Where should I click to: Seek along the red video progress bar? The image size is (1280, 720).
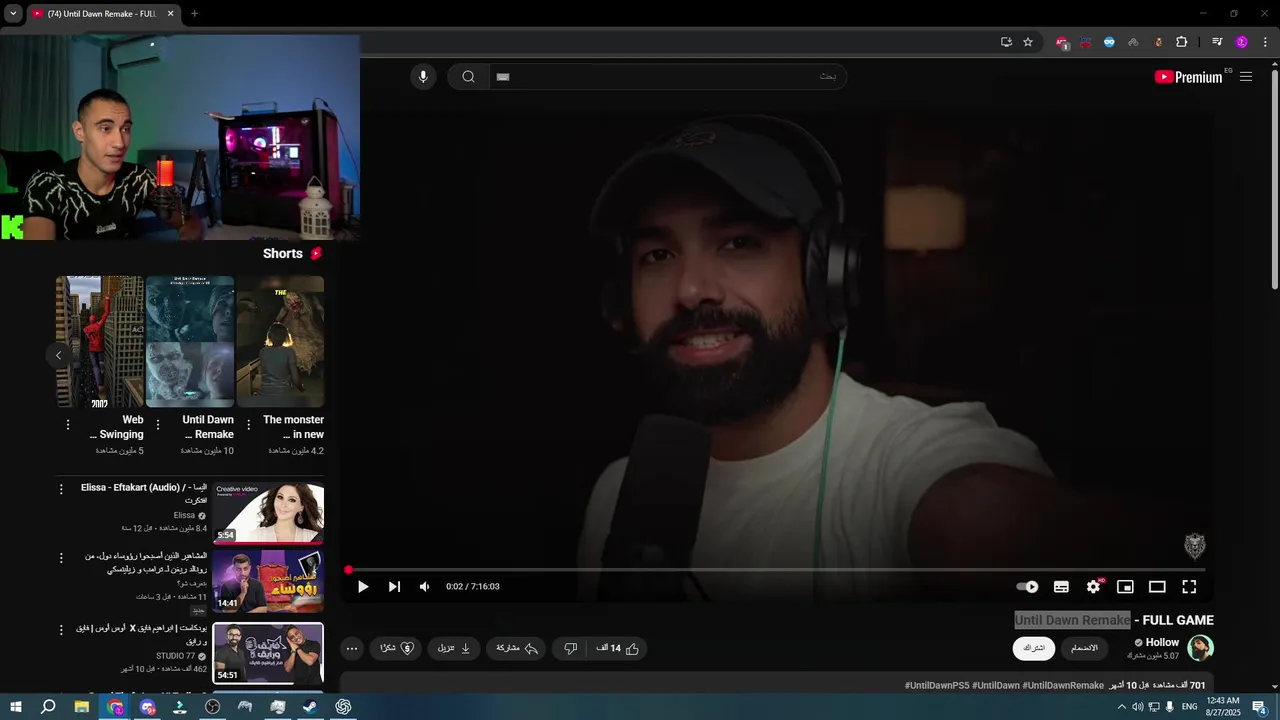click(776, 570)
